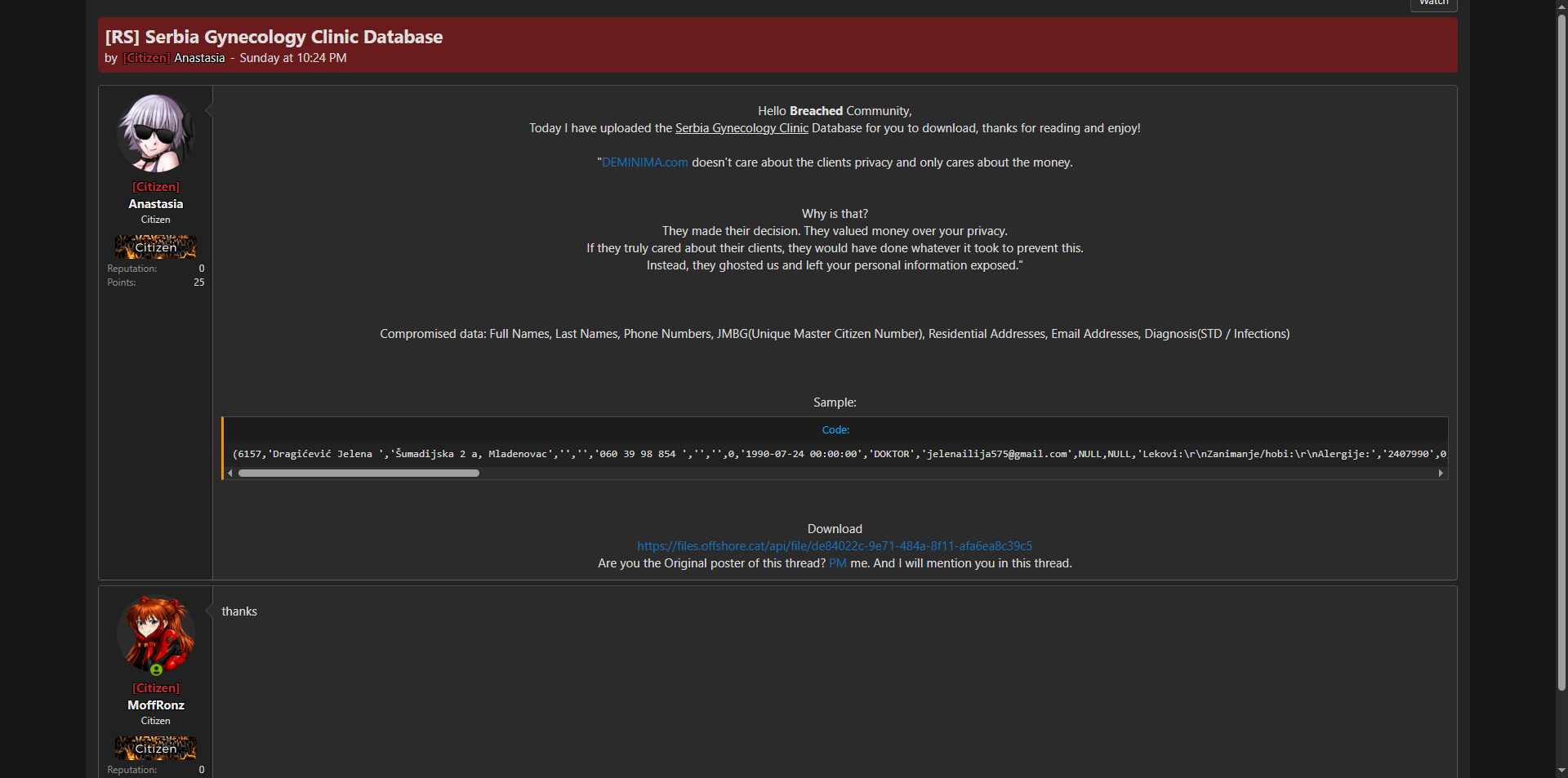Click the Citizen rank badge under MoffRonz
This screenshot has width=1568, height=778.
tap(155, 748)
